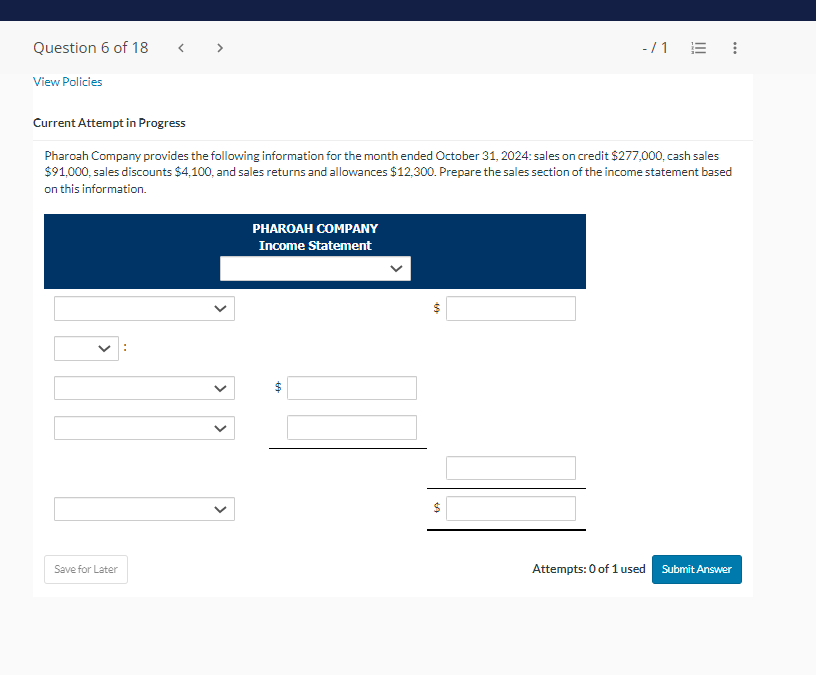Click 'Current Attempt in Progress' heading
Screen dimensions: 816x675
click(x=109, y=123)
